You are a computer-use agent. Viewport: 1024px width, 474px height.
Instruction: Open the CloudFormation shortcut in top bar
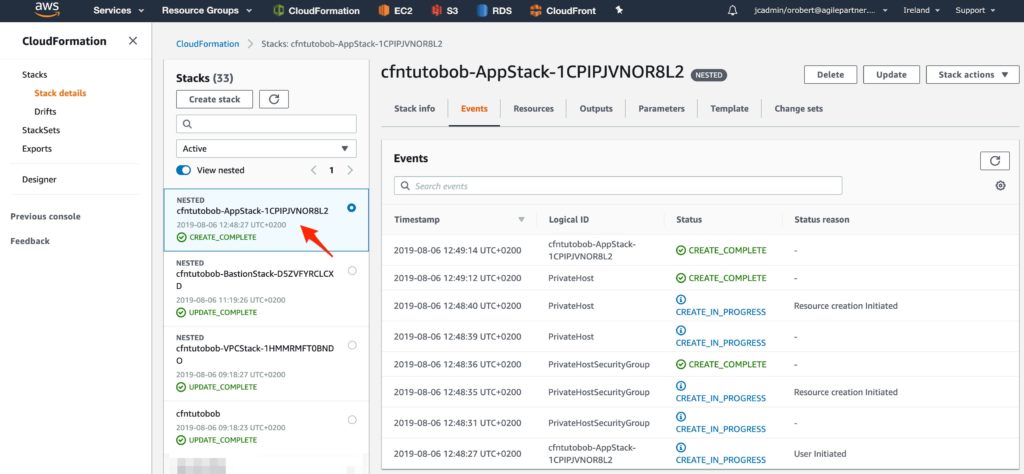(x=316, y=10)
